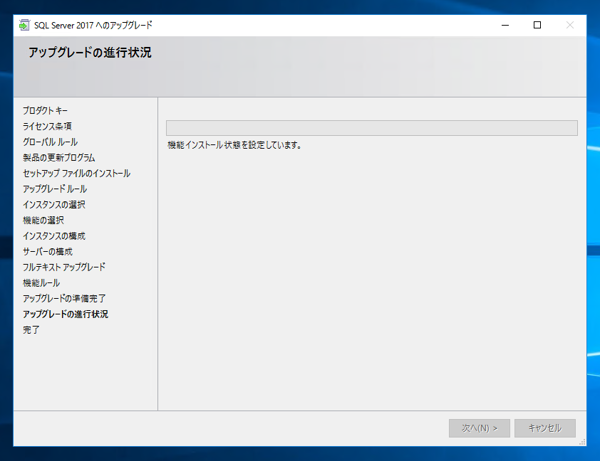
Task: Select the インスタンスの構成 step
Action: click(54, 236)
